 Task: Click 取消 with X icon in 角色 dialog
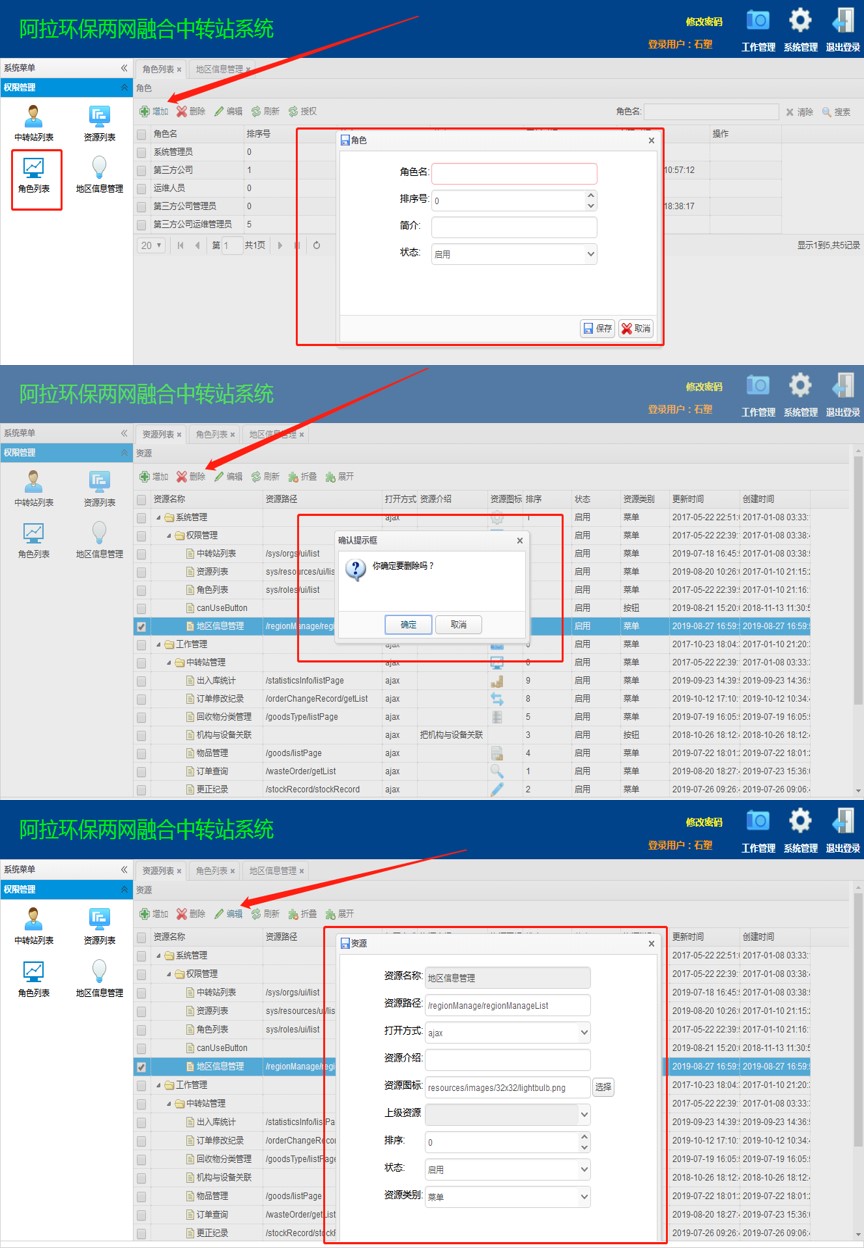[x=635, y=328]
